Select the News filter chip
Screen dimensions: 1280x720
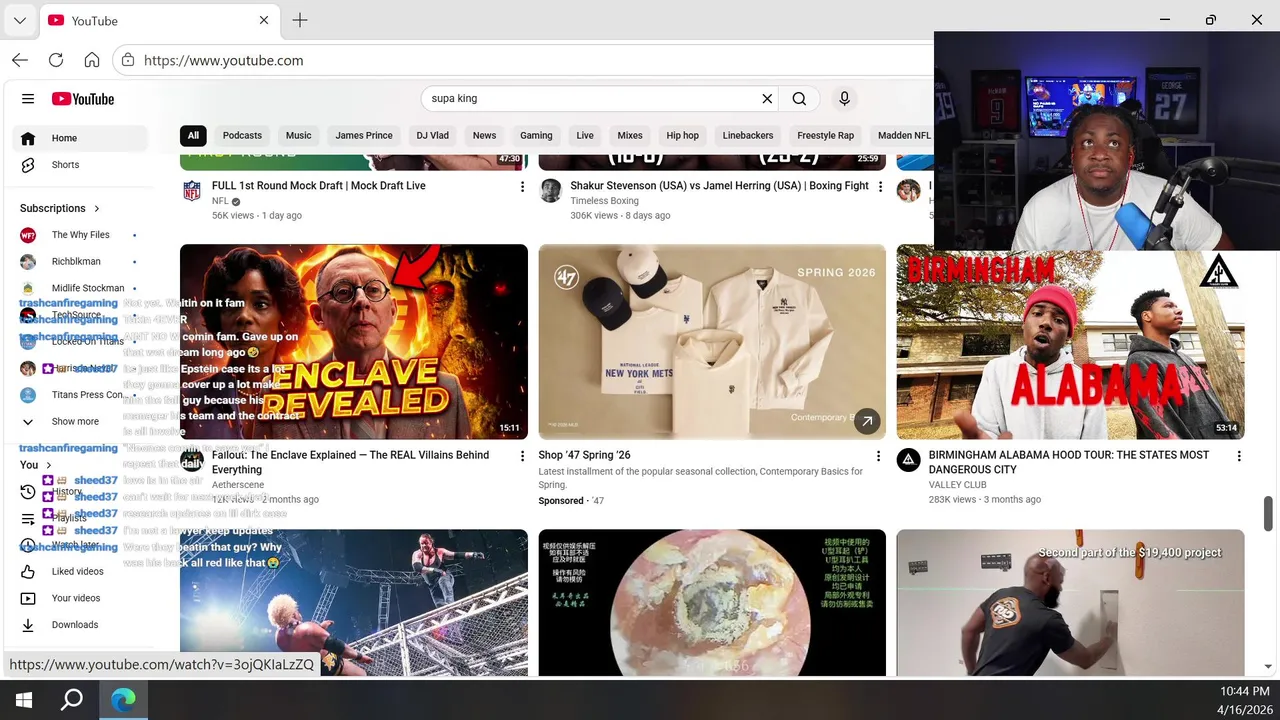click(x=484, y=135)
